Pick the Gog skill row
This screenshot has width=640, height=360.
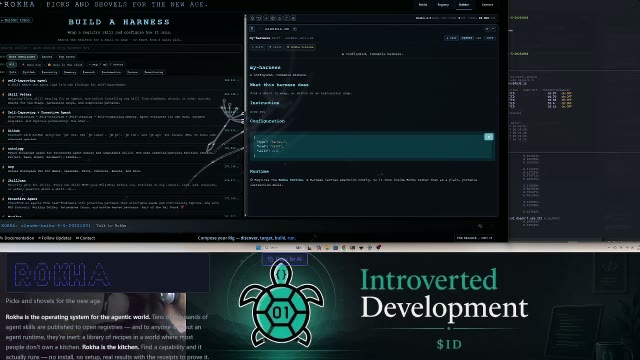pos(120,169)
